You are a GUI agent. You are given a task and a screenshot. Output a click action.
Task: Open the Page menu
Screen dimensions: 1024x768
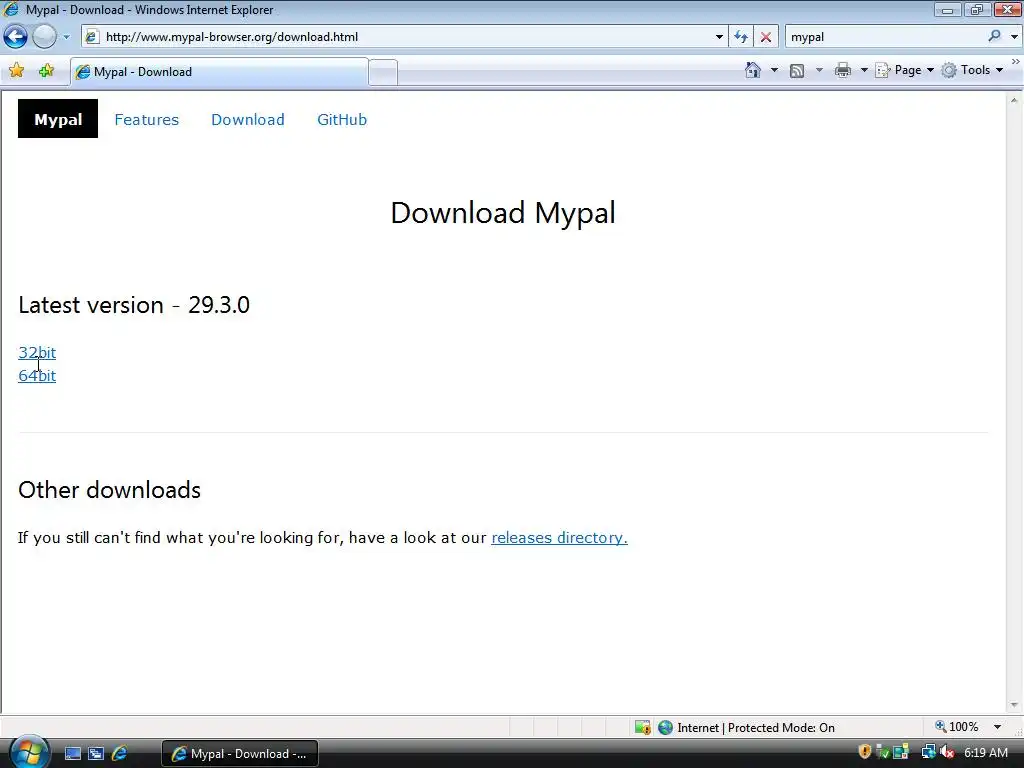point(904,70)
